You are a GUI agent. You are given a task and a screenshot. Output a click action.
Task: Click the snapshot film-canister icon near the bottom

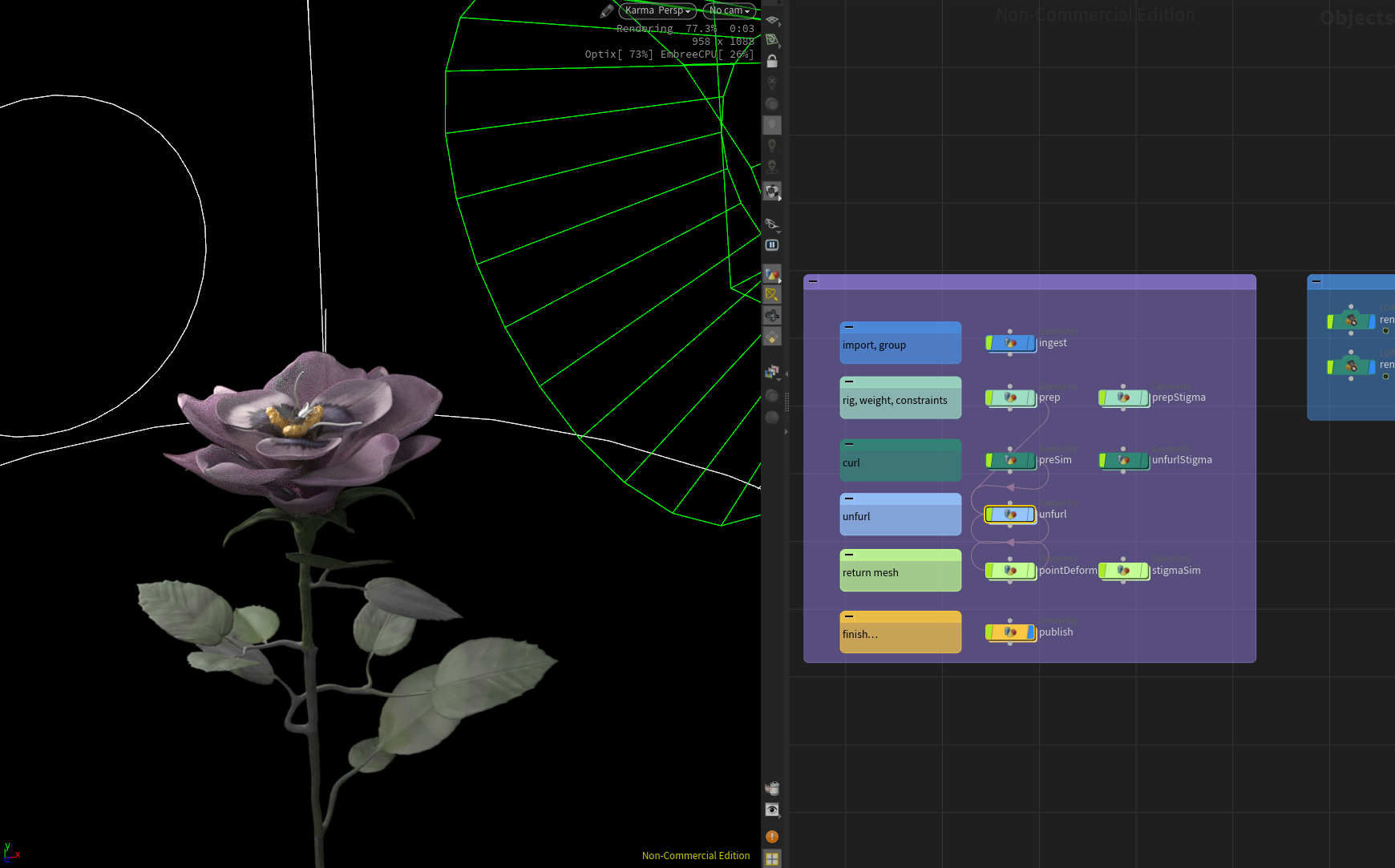tap(772, 788)
